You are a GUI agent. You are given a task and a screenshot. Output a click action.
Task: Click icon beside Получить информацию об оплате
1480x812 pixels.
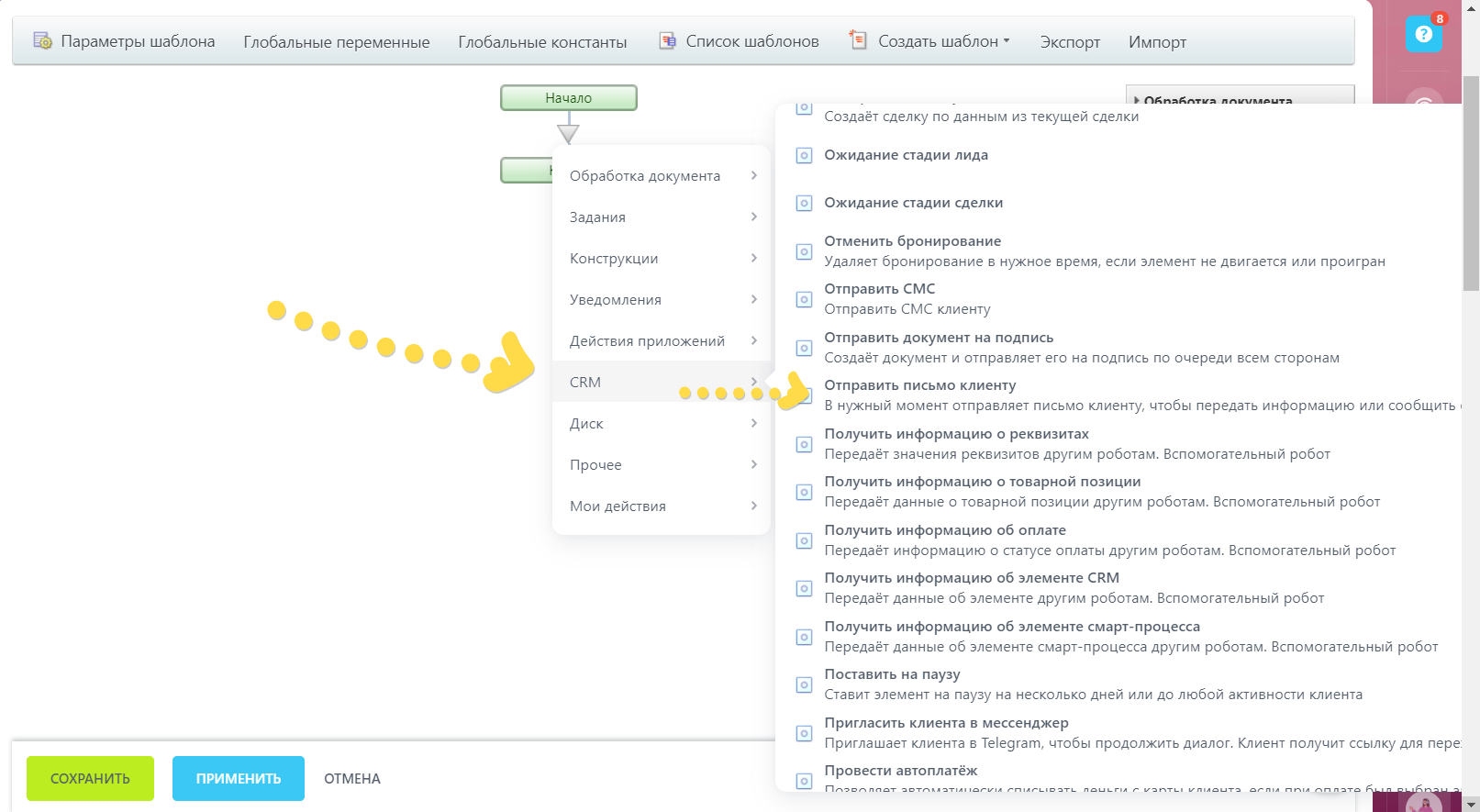[804, 540]
